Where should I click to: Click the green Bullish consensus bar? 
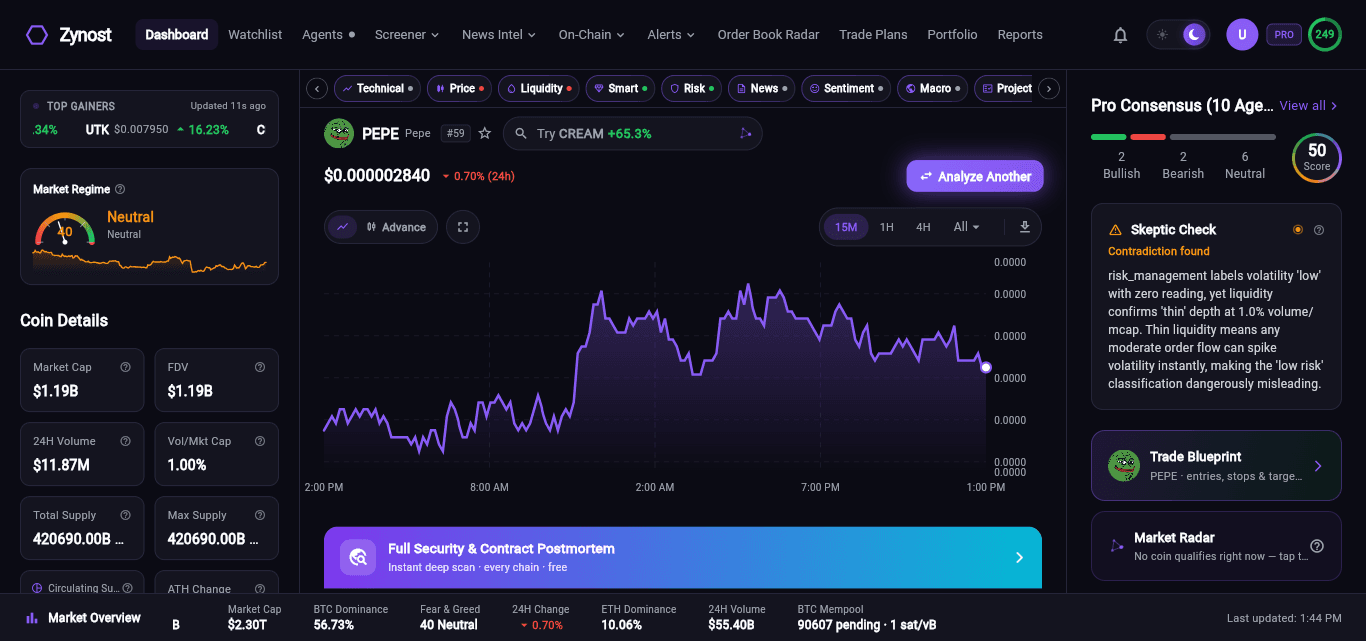(1109, 137)
